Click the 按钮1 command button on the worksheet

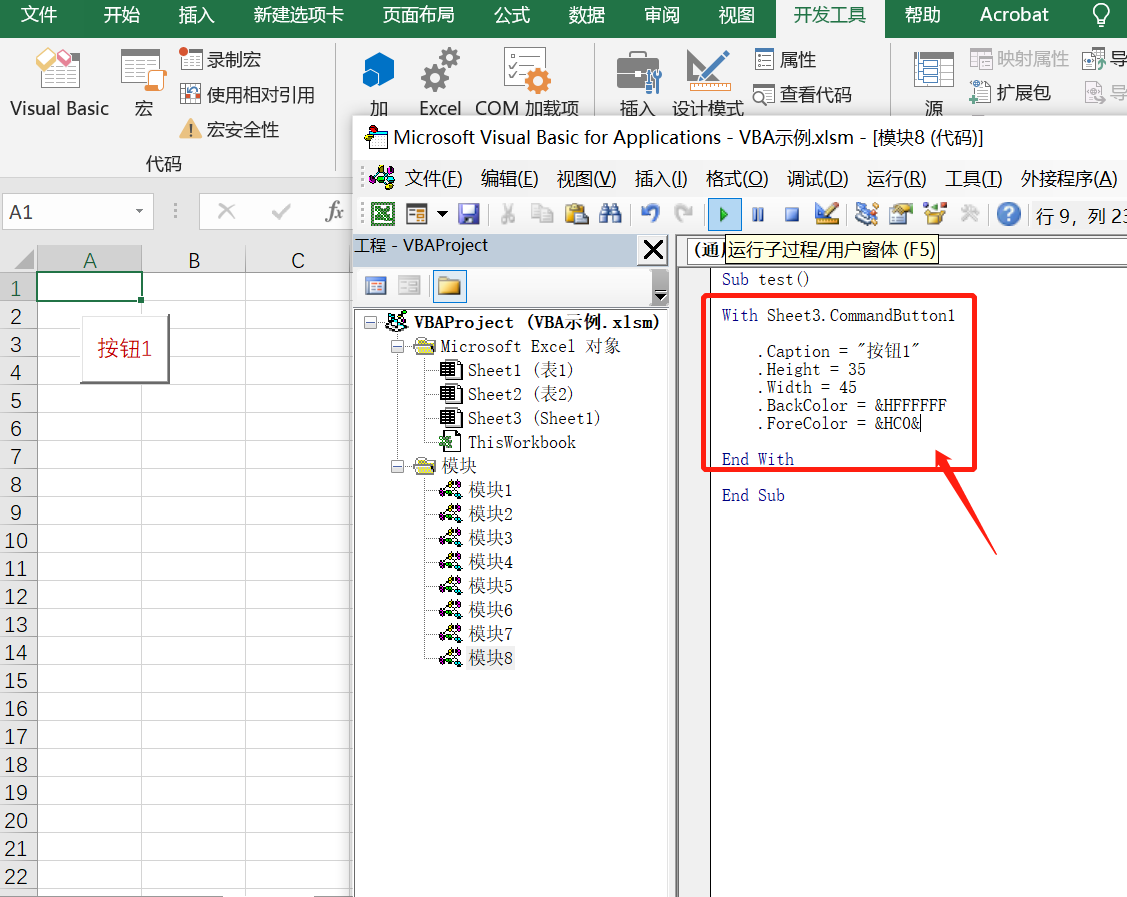click(x=123, y=348)
